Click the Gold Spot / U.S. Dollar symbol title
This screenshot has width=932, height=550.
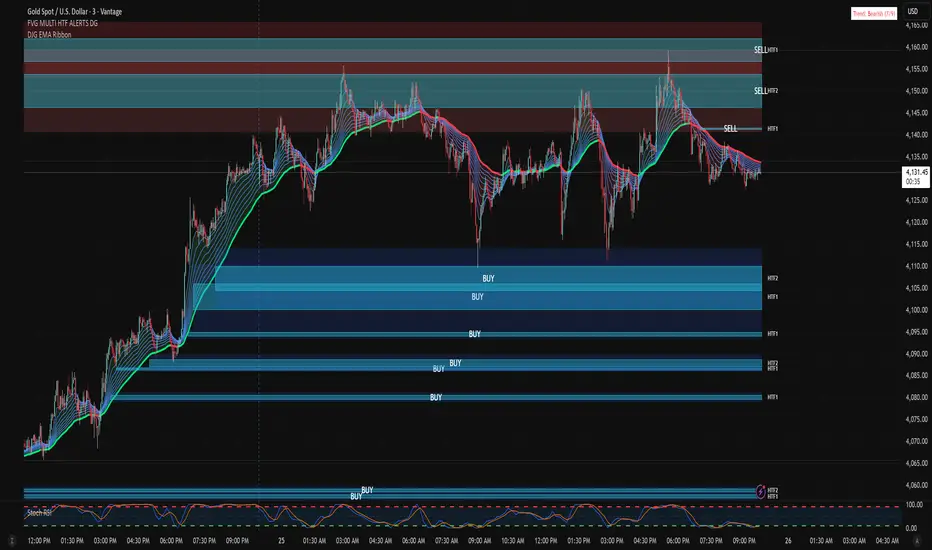click(x=74, y=11)
